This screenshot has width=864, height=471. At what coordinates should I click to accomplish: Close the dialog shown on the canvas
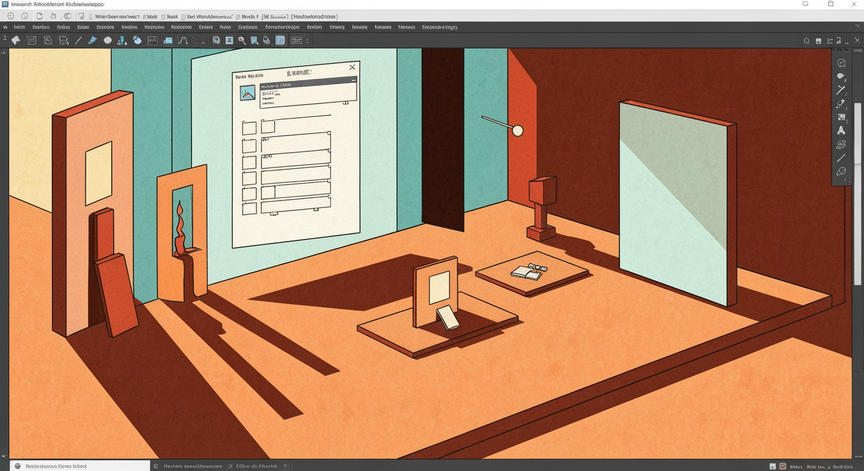[x=352, y=67]
